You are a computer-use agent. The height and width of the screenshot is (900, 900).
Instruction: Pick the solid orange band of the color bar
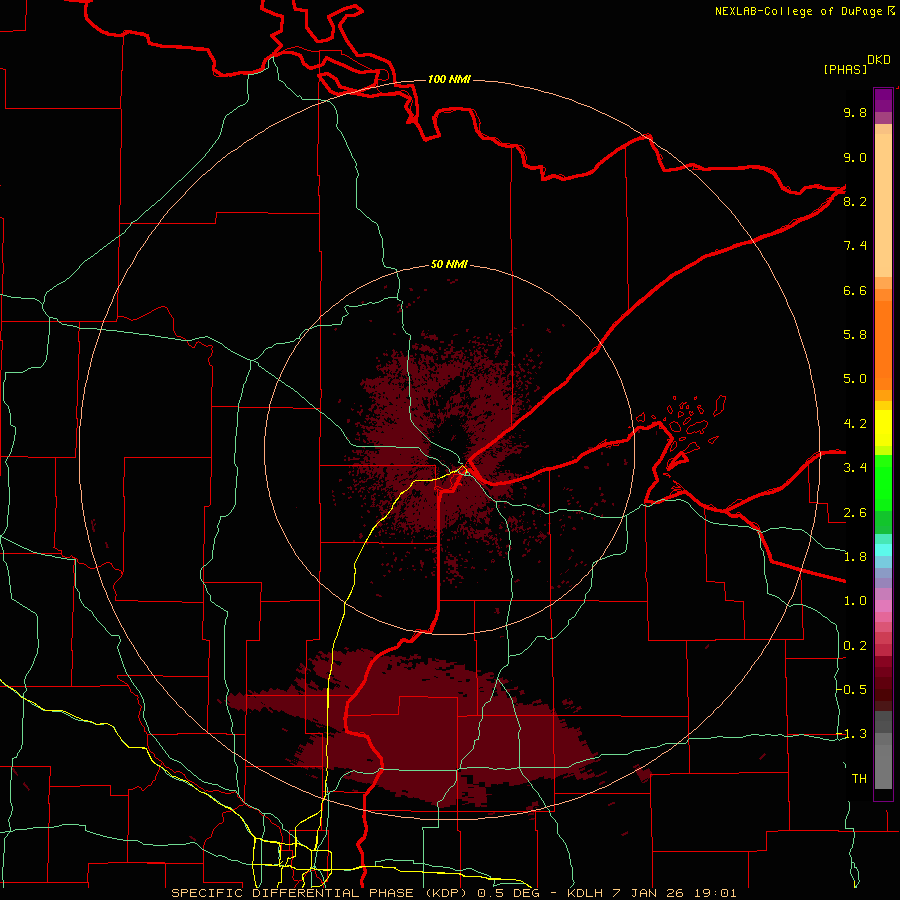[883, 345]
